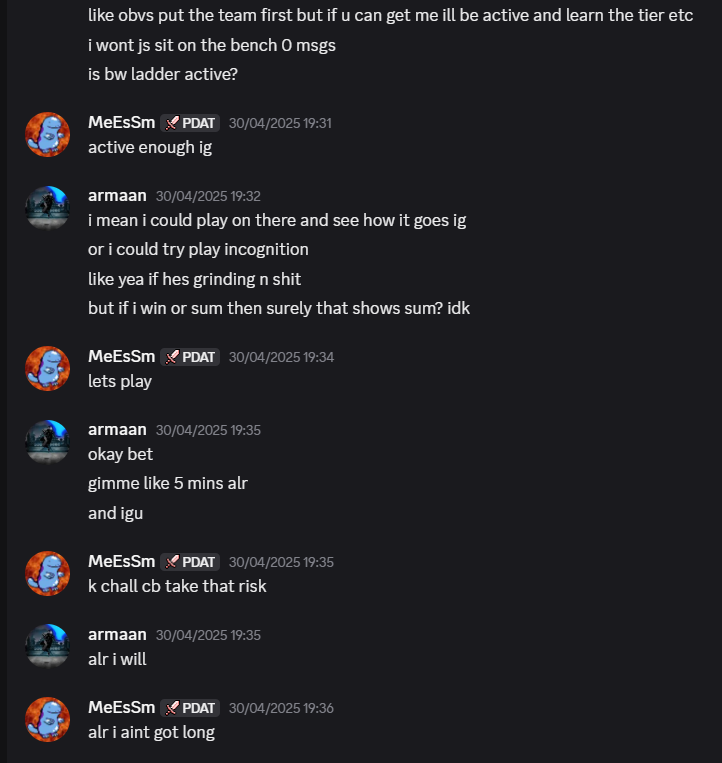Open MeEsSm's username above "active enough ig"
The image size is (722, 763).
tap(121, 122)
